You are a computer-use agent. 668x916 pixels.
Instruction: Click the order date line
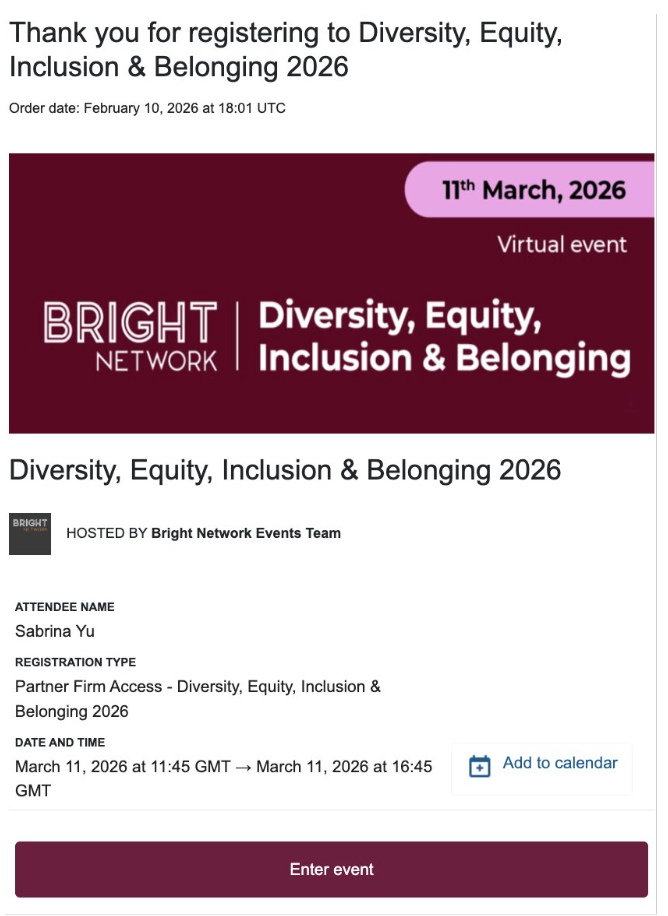[x=147, y=108]
